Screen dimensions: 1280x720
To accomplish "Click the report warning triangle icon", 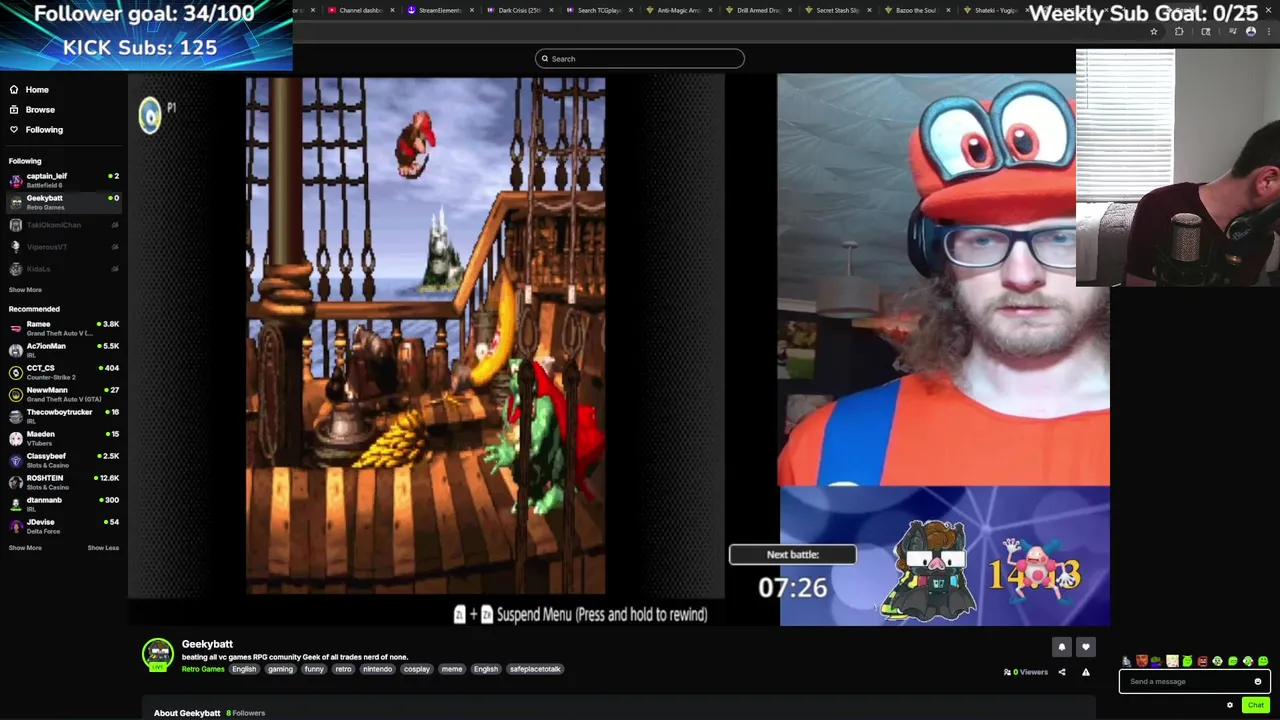I will point(1086,672).
